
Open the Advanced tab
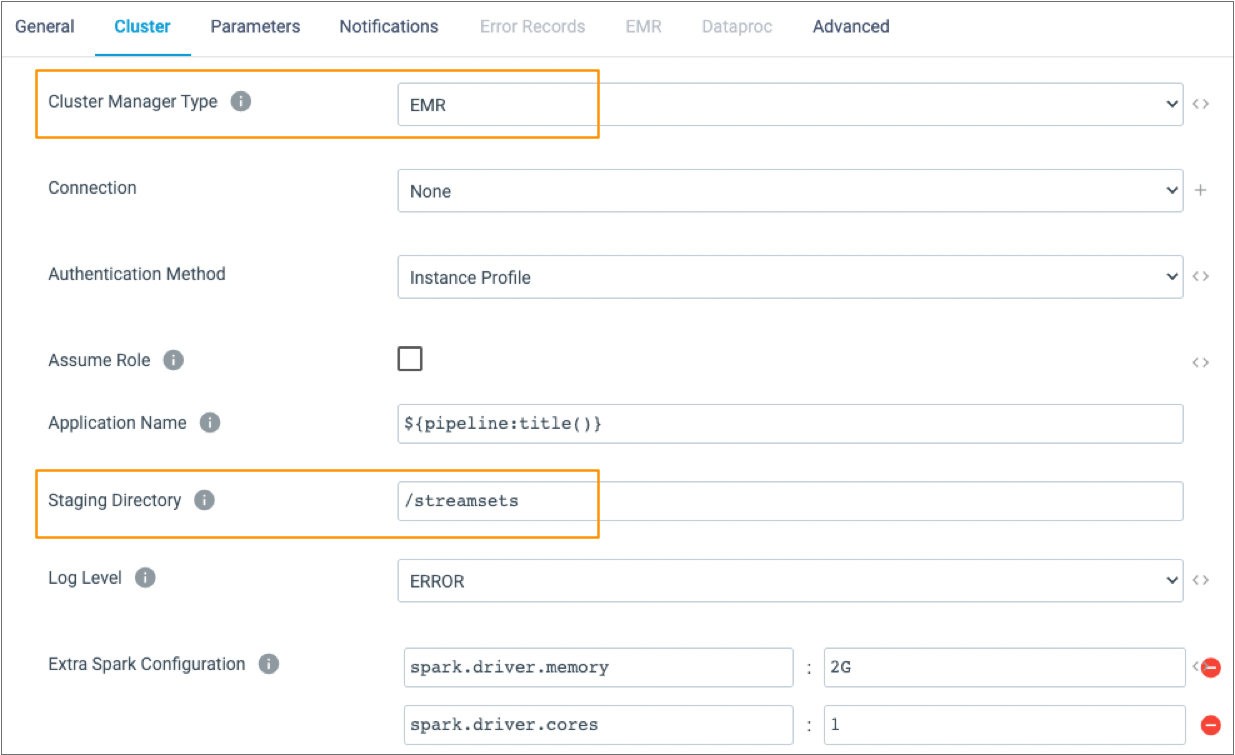850,26
